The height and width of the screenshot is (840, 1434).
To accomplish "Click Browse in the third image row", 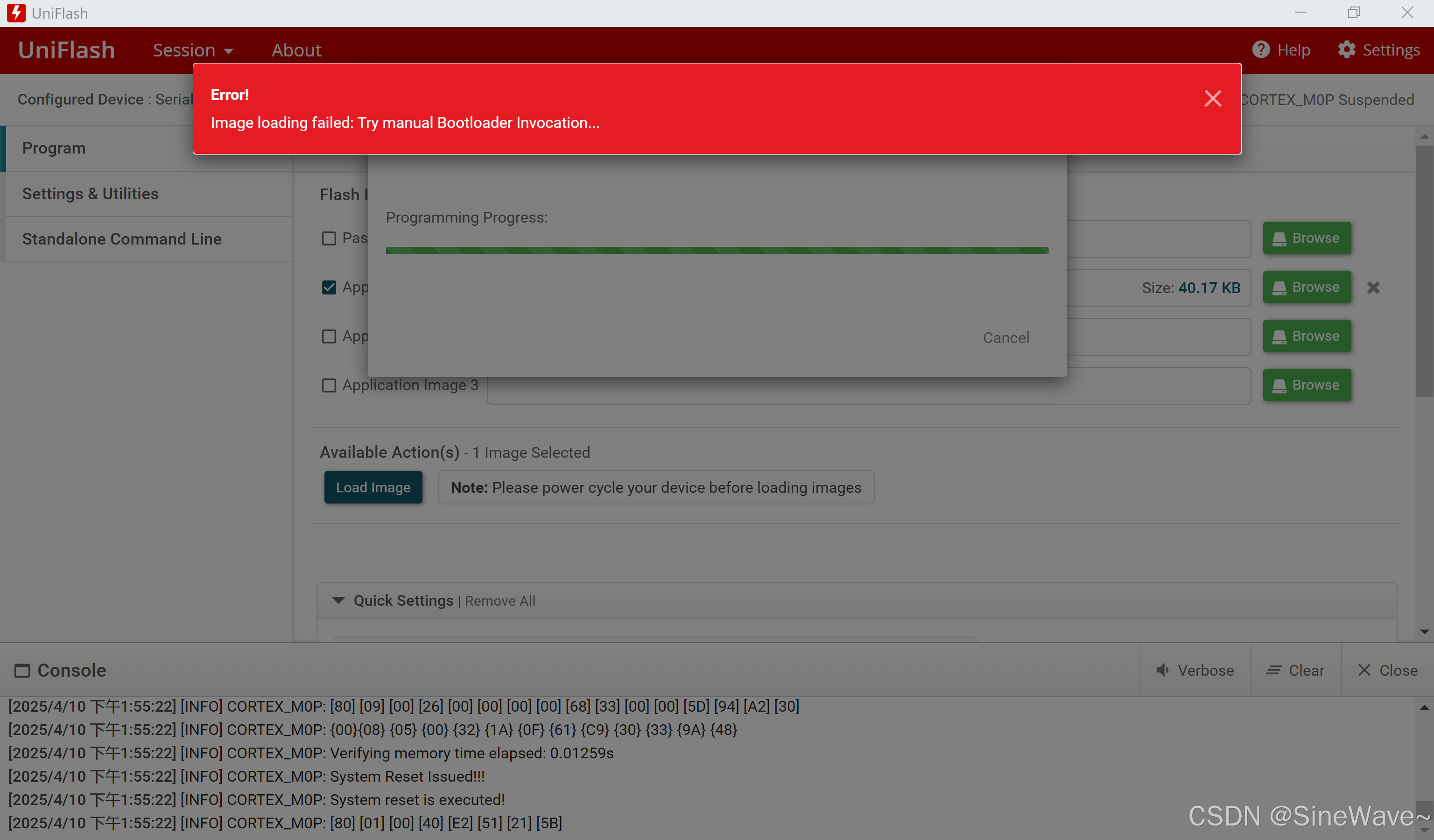I will (1307, 336).
